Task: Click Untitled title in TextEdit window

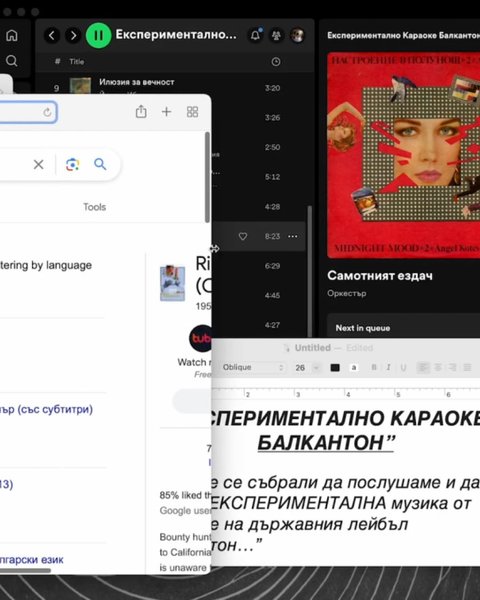Action: coord(312,348)
